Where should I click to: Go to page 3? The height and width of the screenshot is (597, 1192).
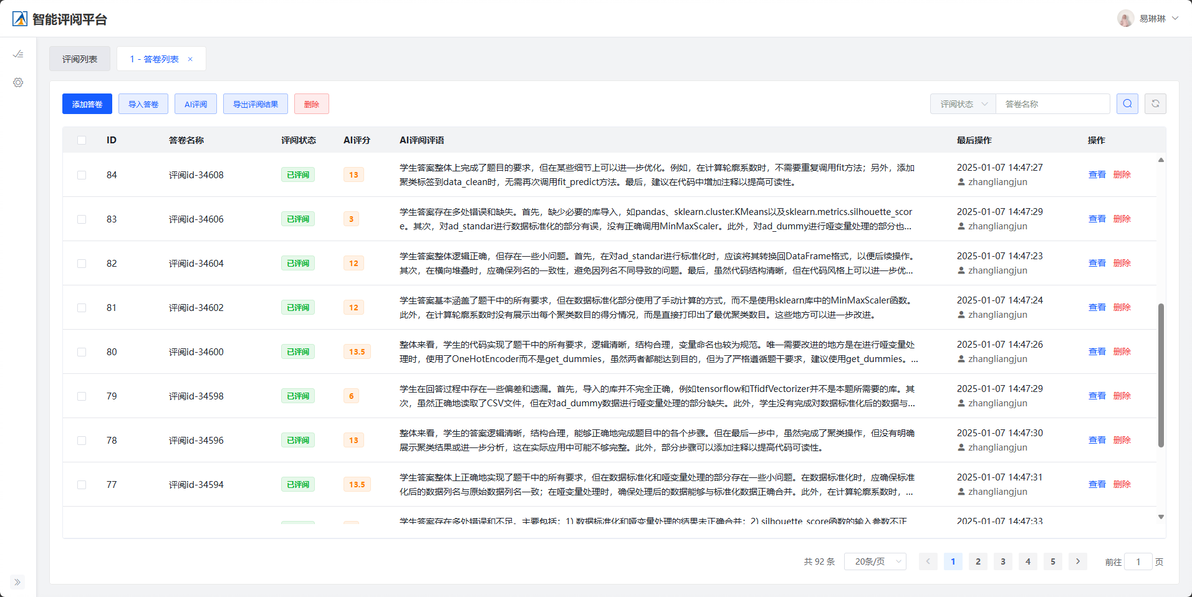point(1003,561)
